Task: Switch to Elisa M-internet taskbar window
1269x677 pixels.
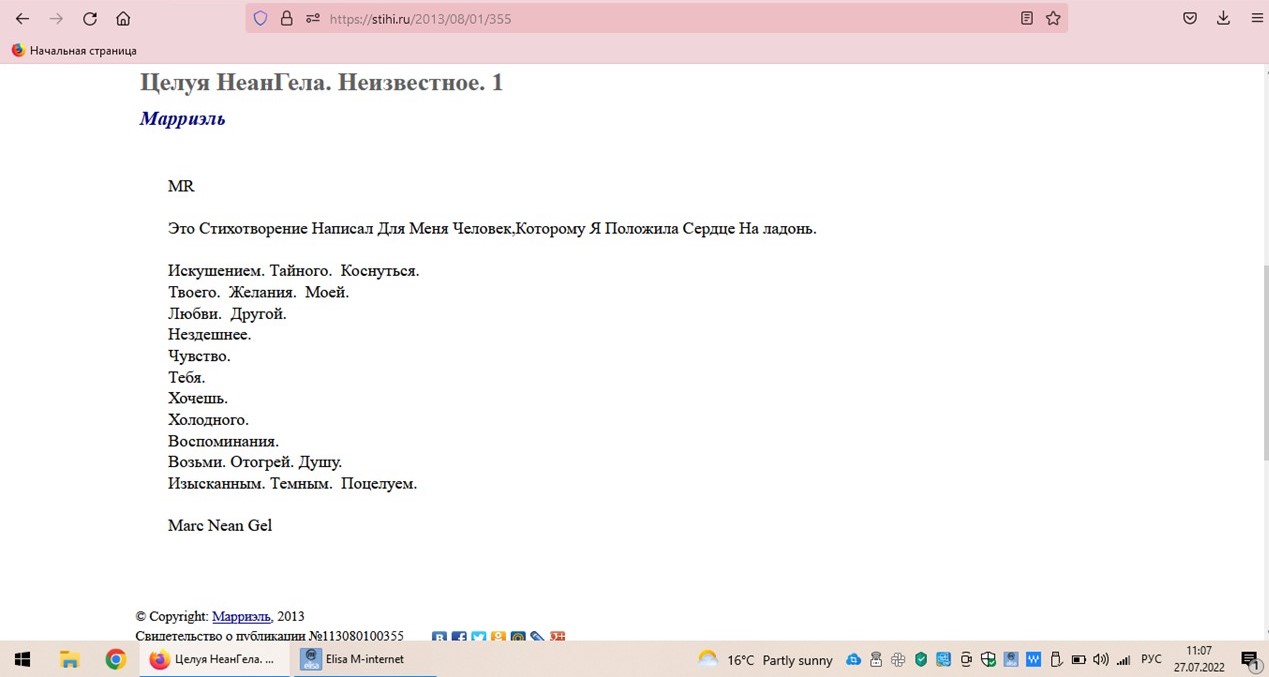Action: [364, 659]
